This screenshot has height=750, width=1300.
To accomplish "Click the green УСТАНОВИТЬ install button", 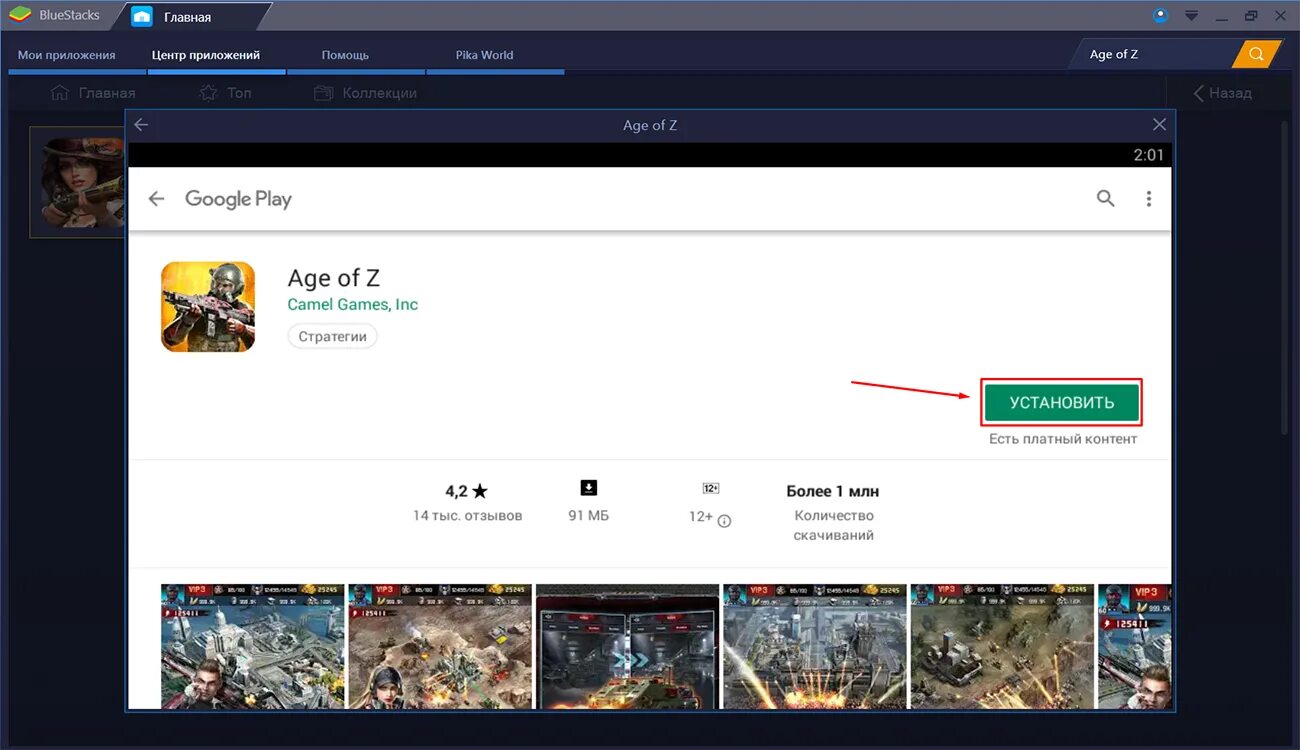I will point(1061,403).
